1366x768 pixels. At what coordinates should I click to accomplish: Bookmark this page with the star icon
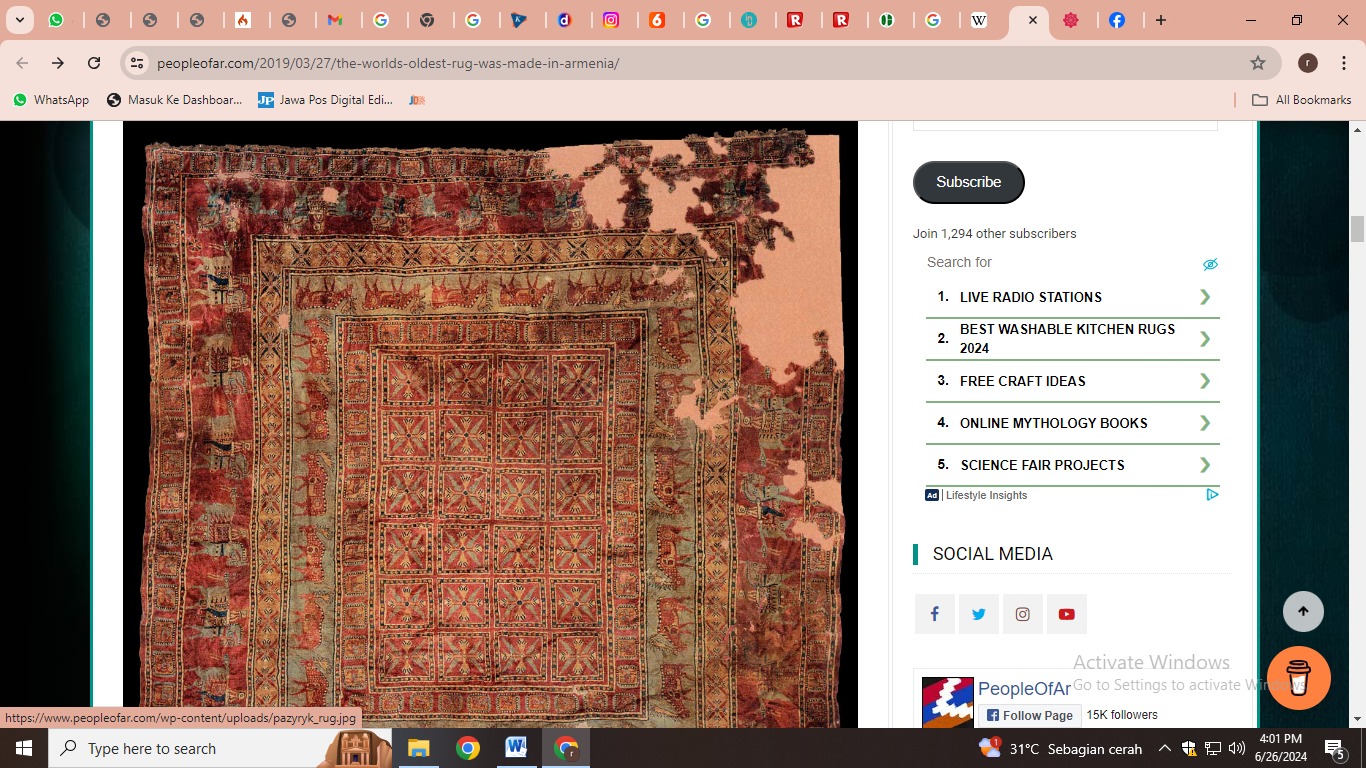click(x=1258, y=63)
